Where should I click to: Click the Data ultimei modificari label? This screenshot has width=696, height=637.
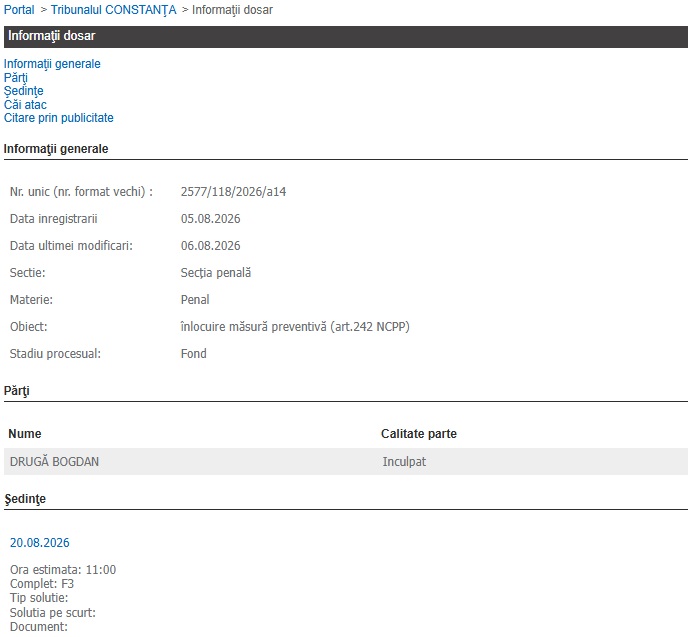(x=71, y=246)
